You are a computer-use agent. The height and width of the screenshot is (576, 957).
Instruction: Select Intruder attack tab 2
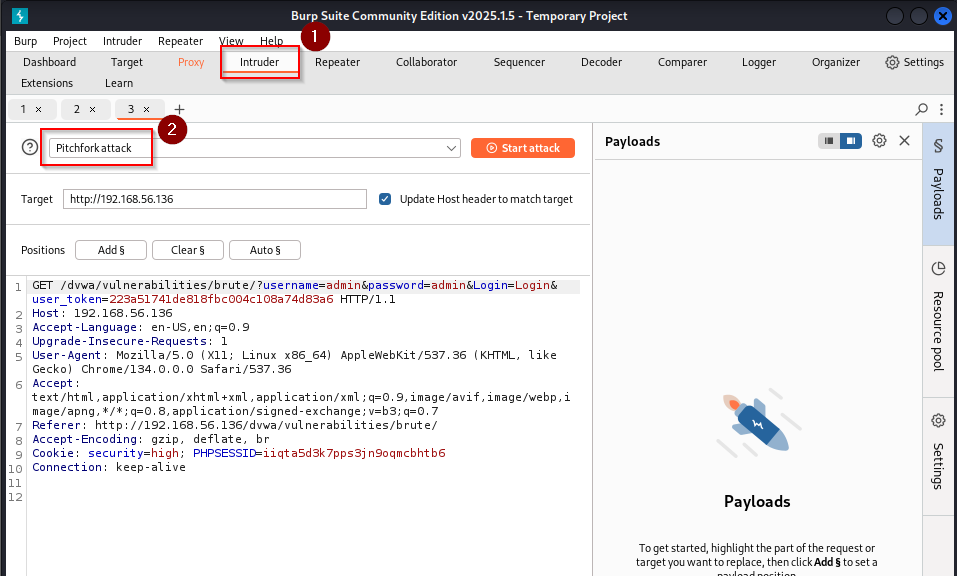(77, 109)
